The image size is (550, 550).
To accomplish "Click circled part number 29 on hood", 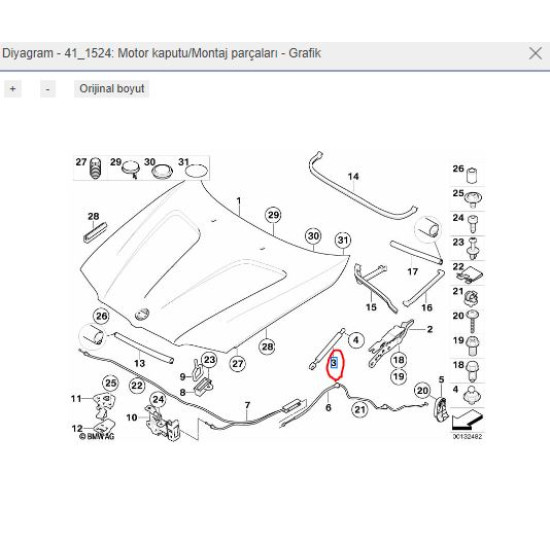I will (x=274, y=215).
